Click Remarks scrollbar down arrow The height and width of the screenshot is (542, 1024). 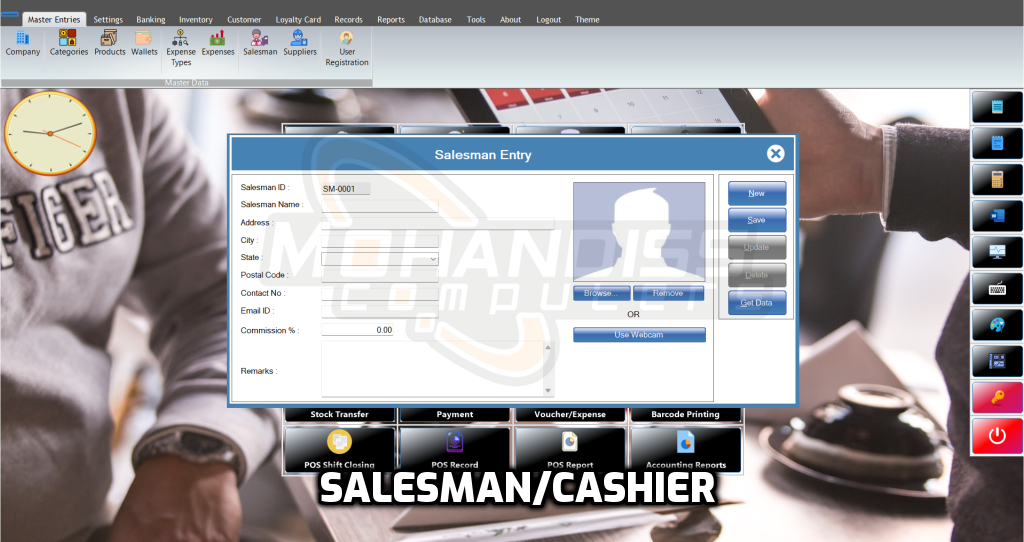point(549,391)
